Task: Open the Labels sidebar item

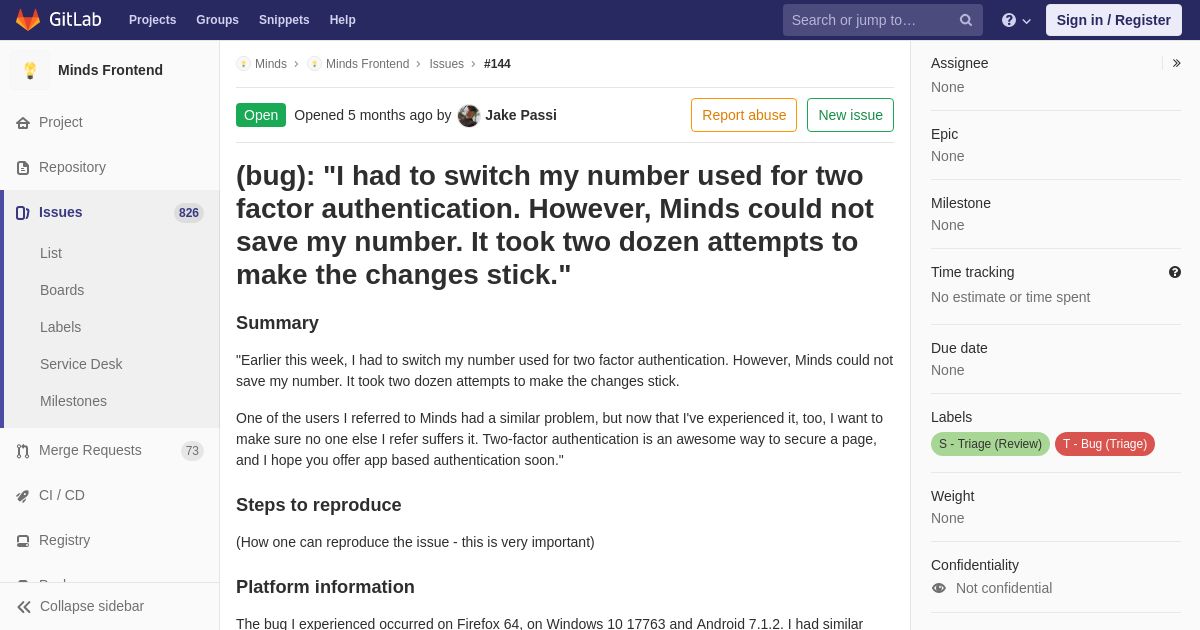Action: [x=60, y=327]
